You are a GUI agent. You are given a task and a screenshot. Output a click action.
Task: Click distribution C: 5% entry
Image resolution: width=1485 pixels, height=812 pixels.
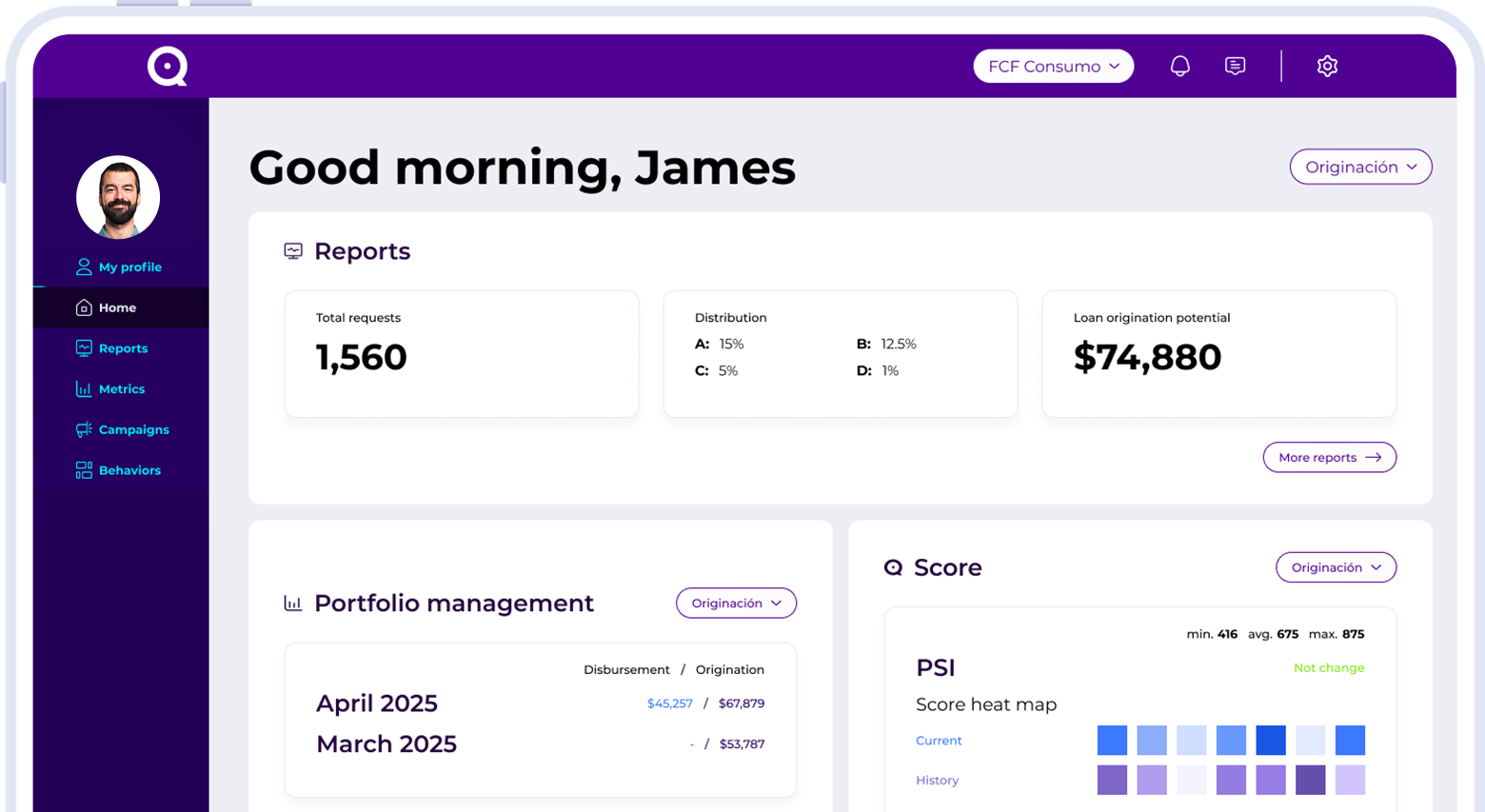point(716,370)
